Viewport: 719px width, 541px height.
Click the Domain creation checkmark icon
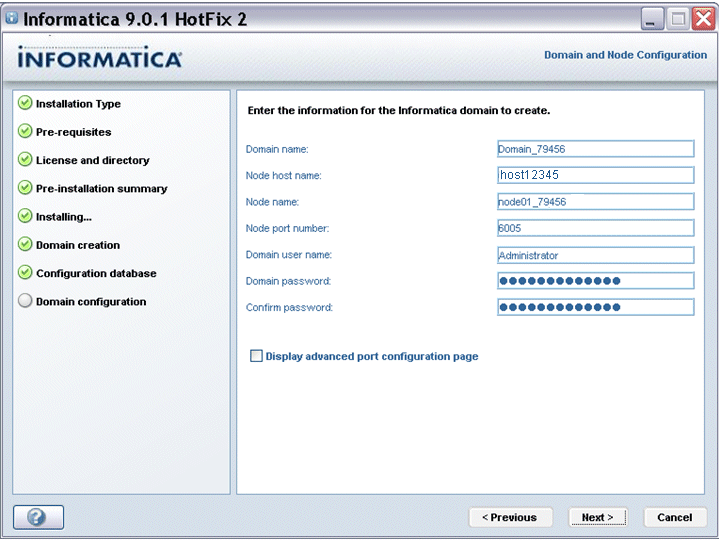(25, 244)
